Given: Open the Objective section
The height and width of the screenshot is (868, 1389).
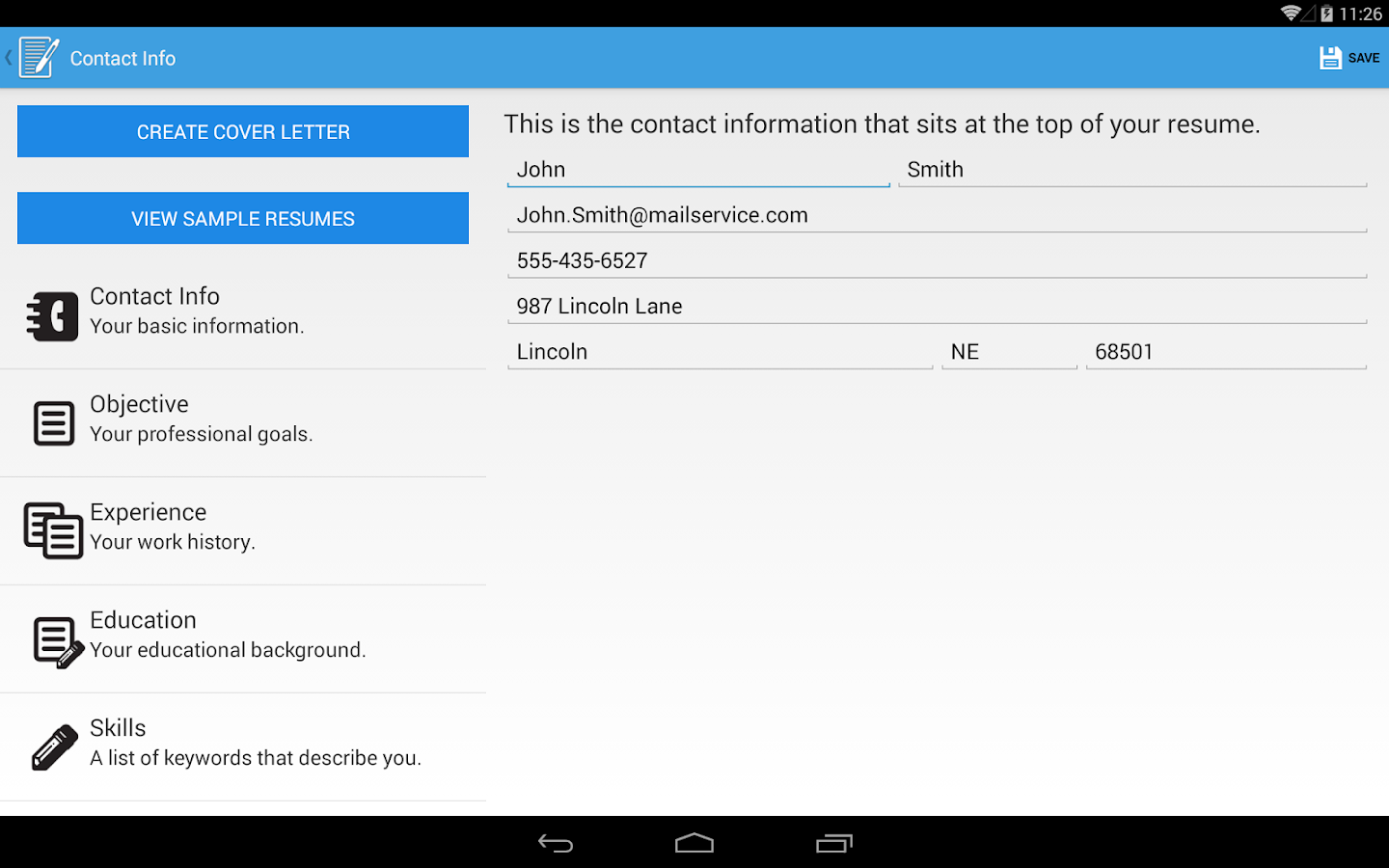Looking at the screenshot, I should (243, 423).
